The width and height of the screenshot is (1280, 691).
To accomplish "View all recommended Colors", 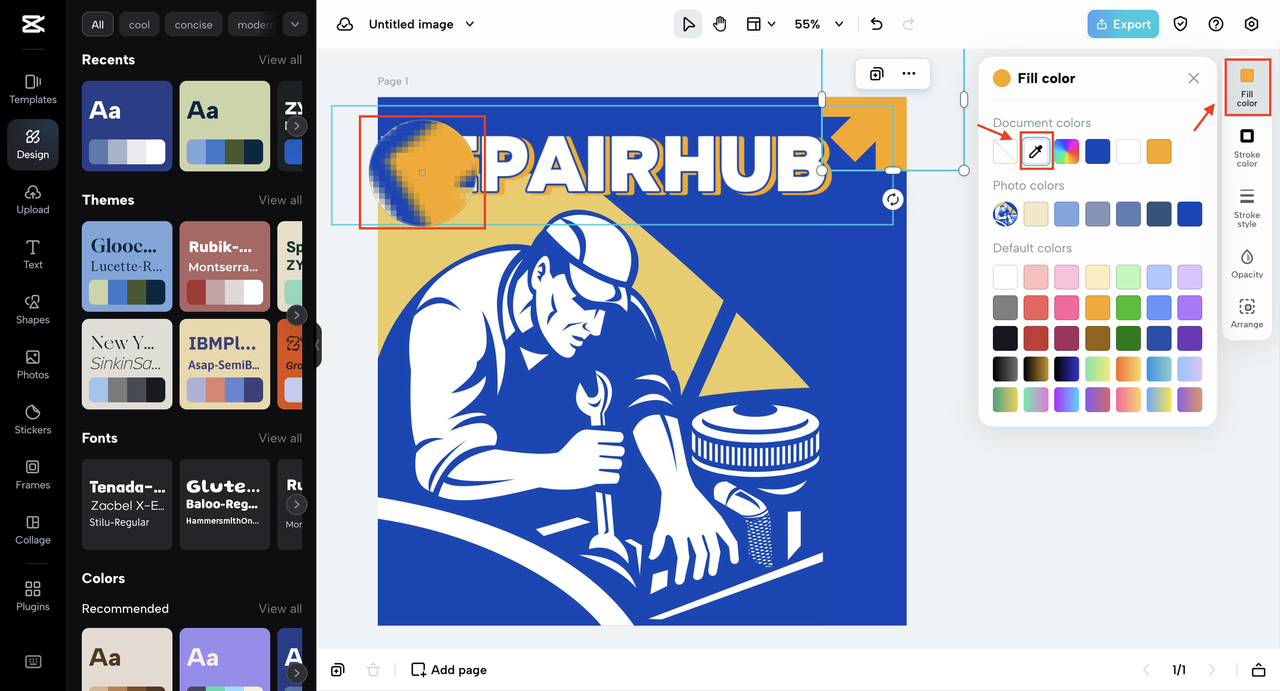I will (x=280, y=608).
